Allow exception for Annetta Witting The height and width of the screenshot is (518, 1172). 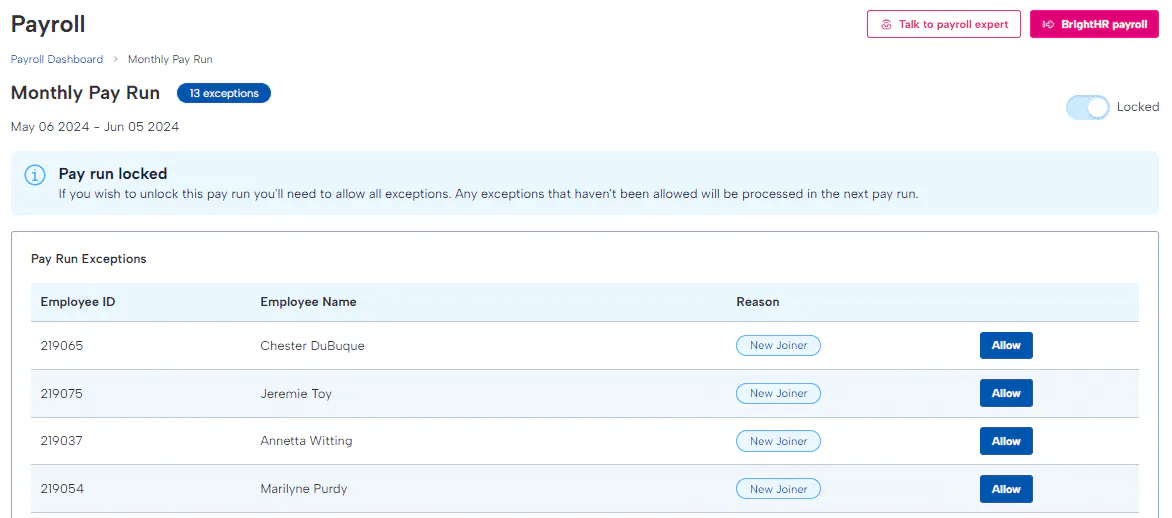[x=1005, y=441]
